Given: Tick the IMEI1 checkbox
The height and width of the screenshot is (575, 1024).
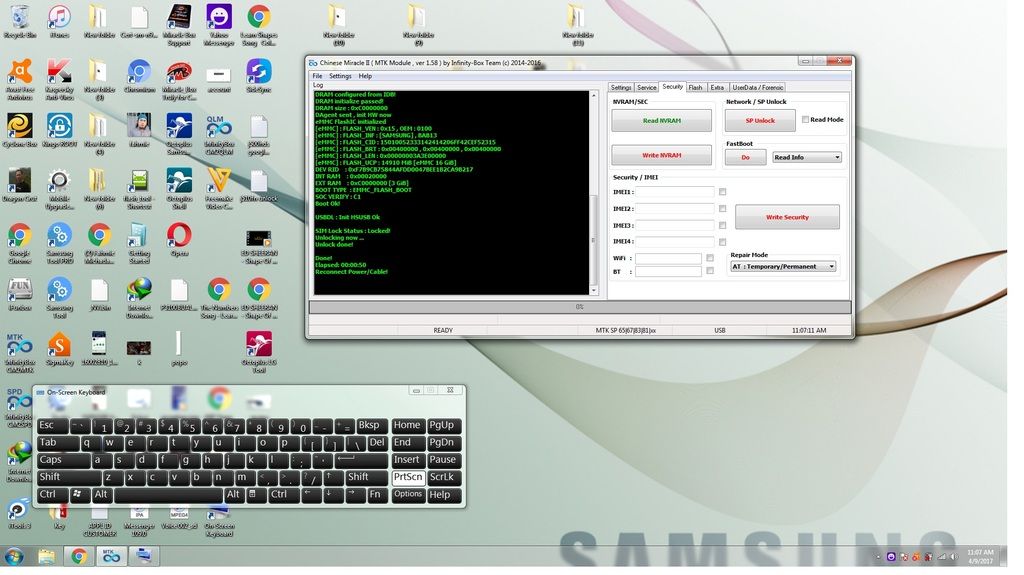Looking at the screenshot, I should point(722,192).
